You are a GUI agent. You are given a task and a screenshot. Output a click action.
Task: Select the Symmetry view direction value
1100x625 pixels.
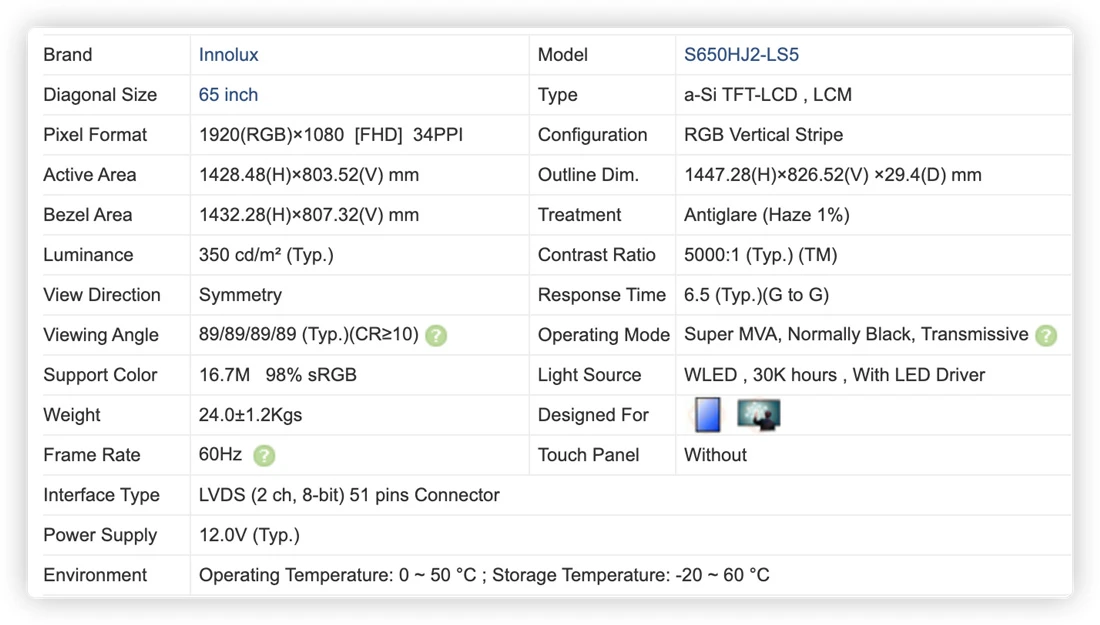pyautogui.click(x=240, y=295)
